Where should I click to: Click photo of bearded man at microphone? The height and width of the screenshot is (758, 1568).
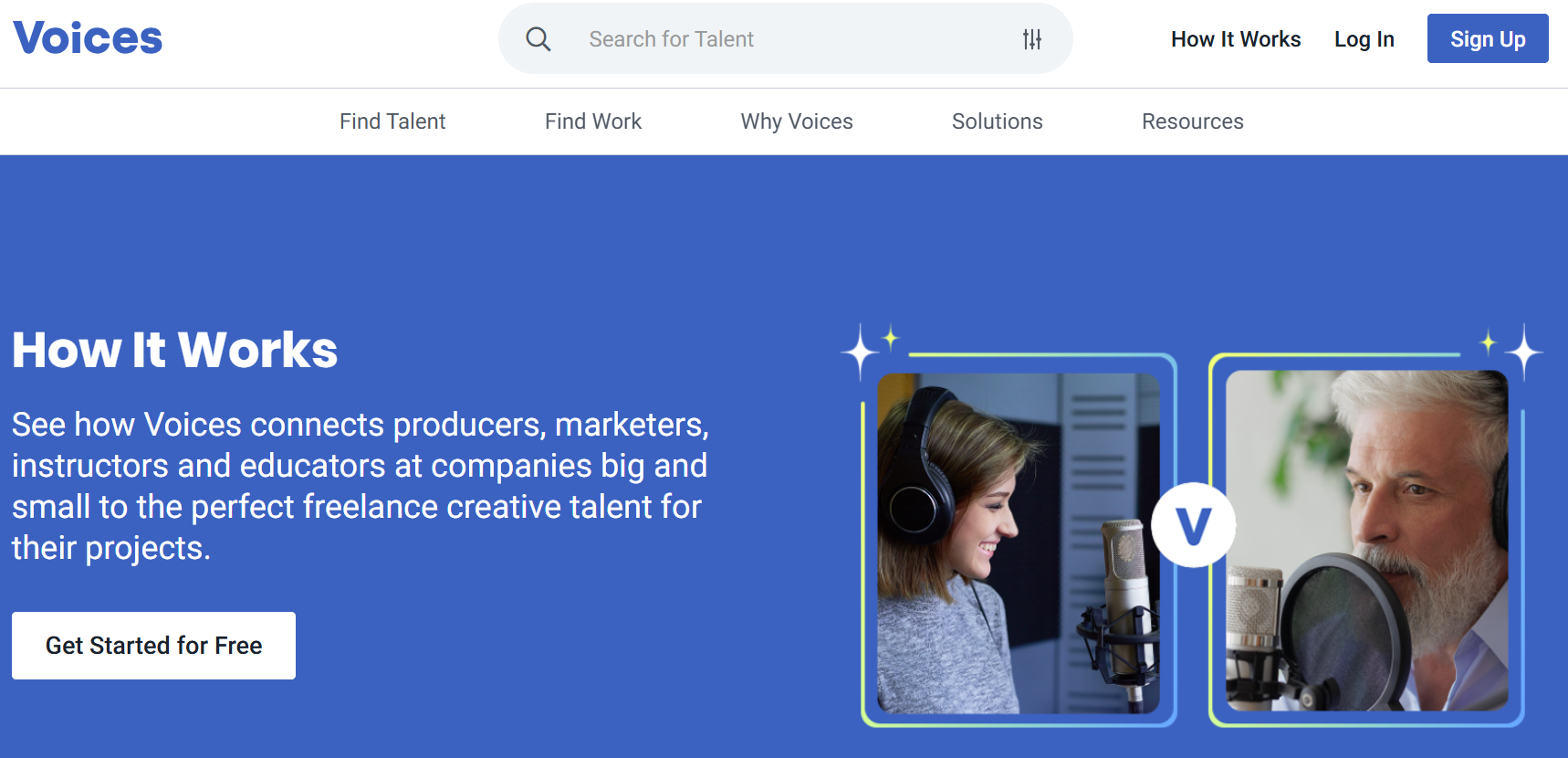click(1366, 541)
